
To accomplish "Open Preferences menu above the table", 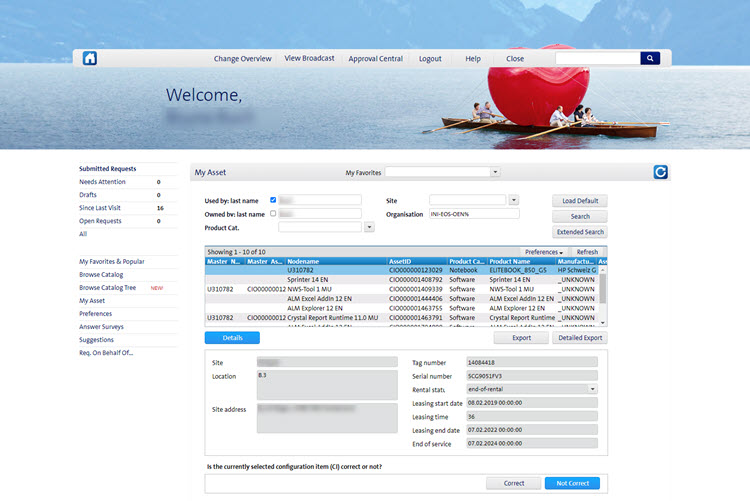I will click(543, 252).
